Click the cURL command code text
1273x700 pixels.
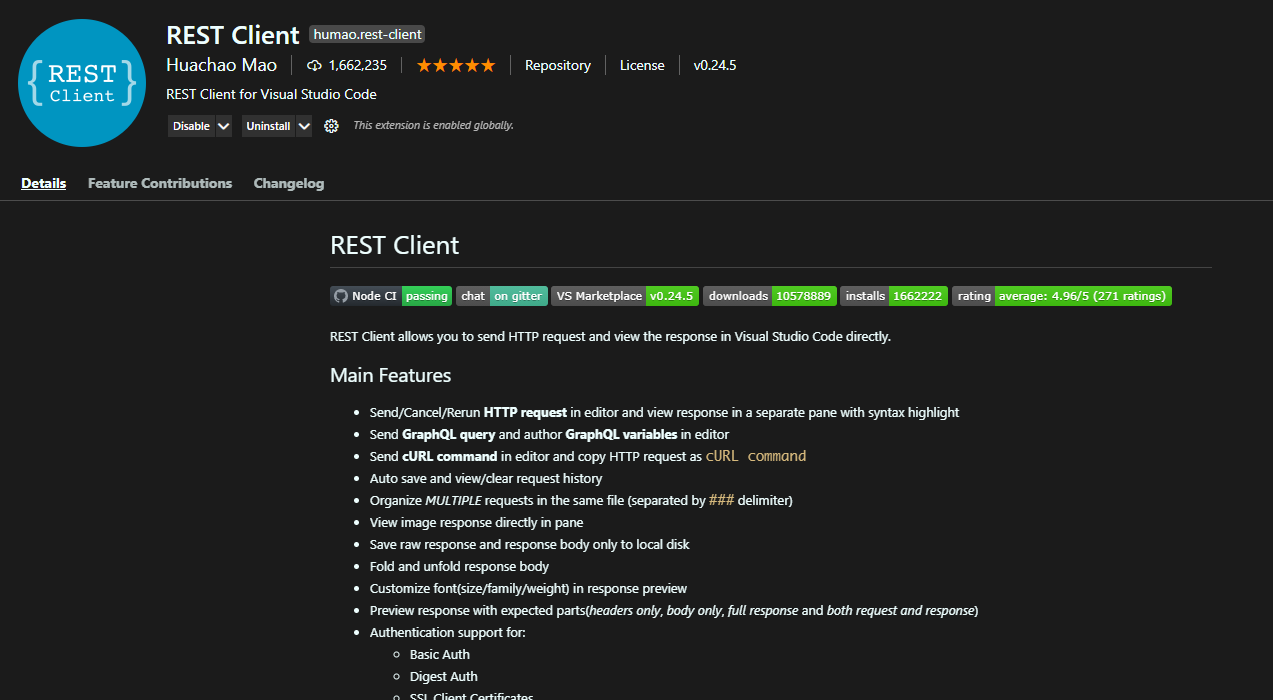[x=756, y=456]
